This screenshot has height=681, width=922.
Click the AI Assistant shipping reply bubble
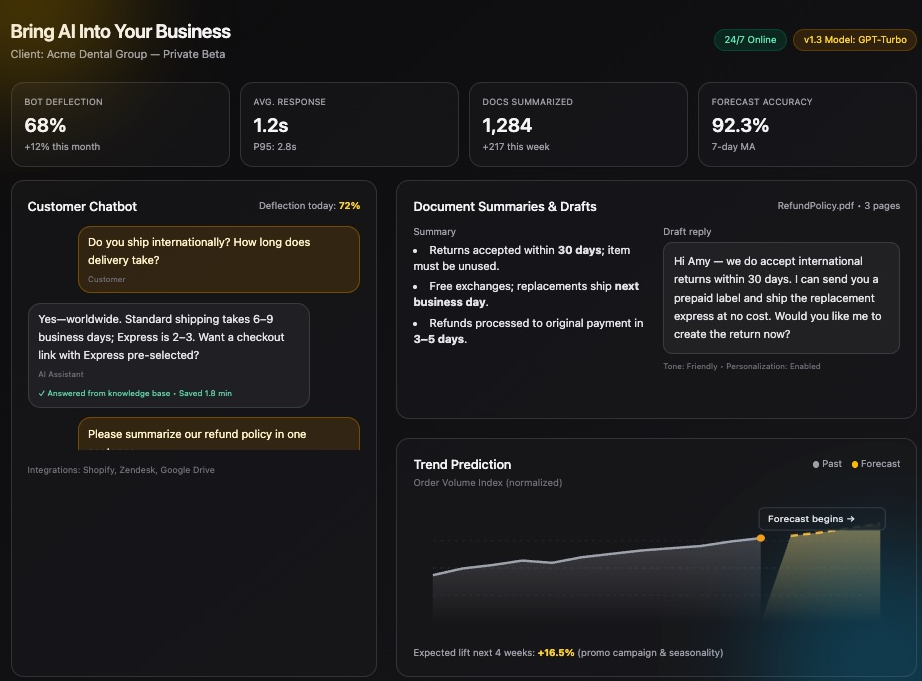click(168, 355)
